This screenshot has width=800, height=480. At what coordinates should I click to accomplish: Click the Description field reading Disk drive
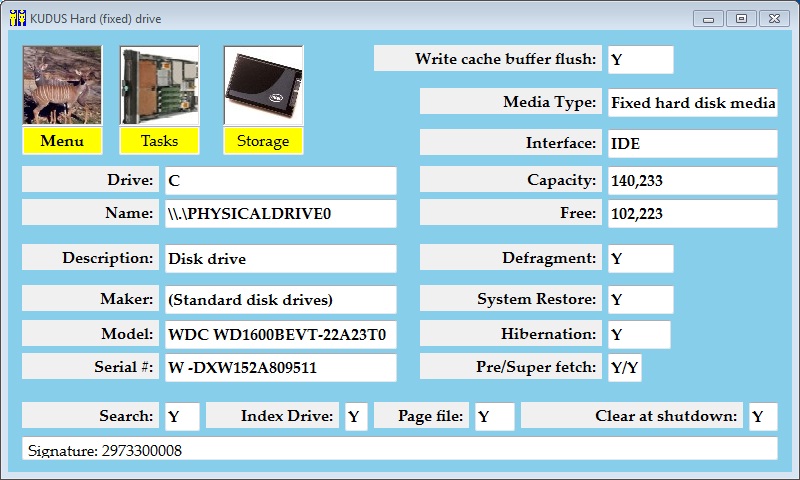(279, 259)
